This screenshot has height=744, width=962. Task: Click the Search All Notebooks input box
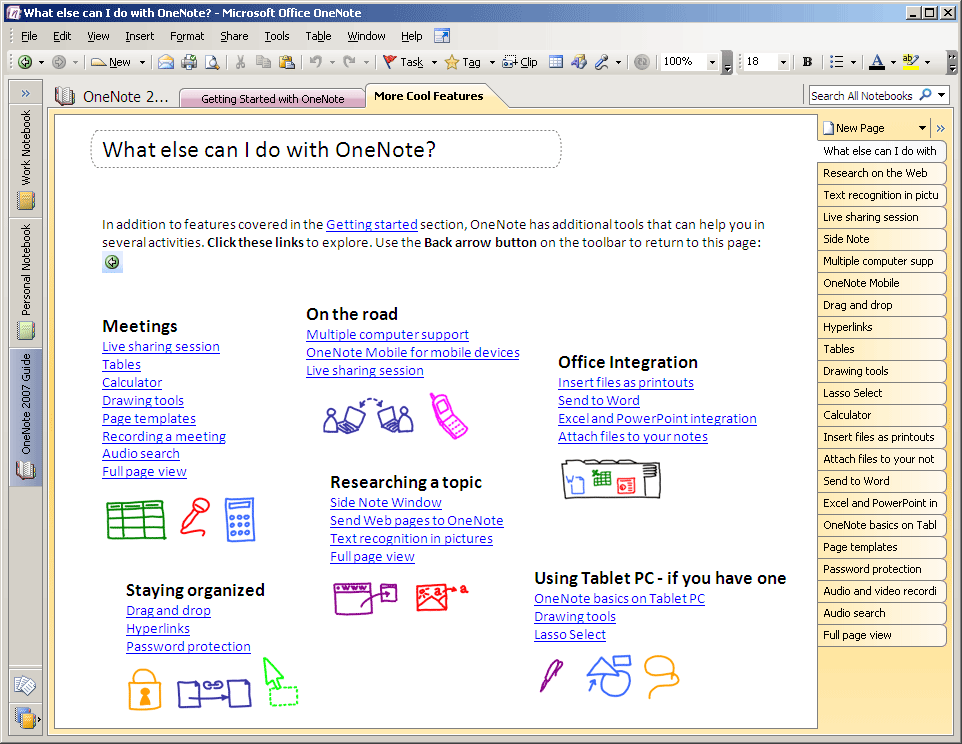pyautogui.click(x=862, y=95)
